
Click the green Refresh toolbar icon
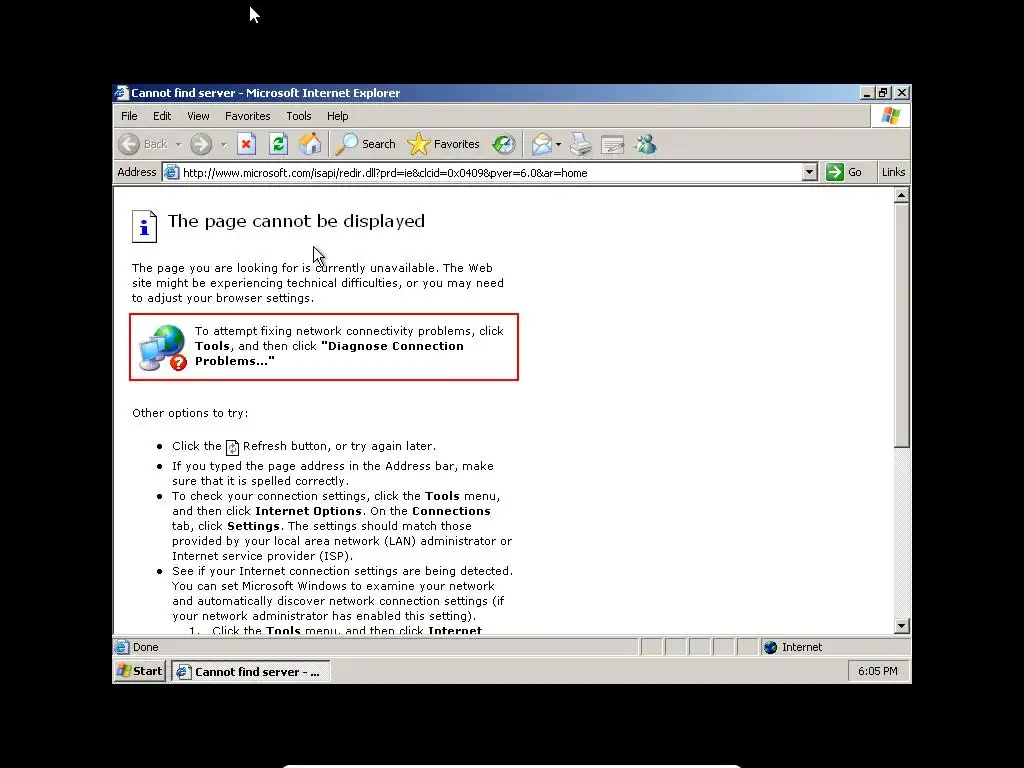pos(279,144)
